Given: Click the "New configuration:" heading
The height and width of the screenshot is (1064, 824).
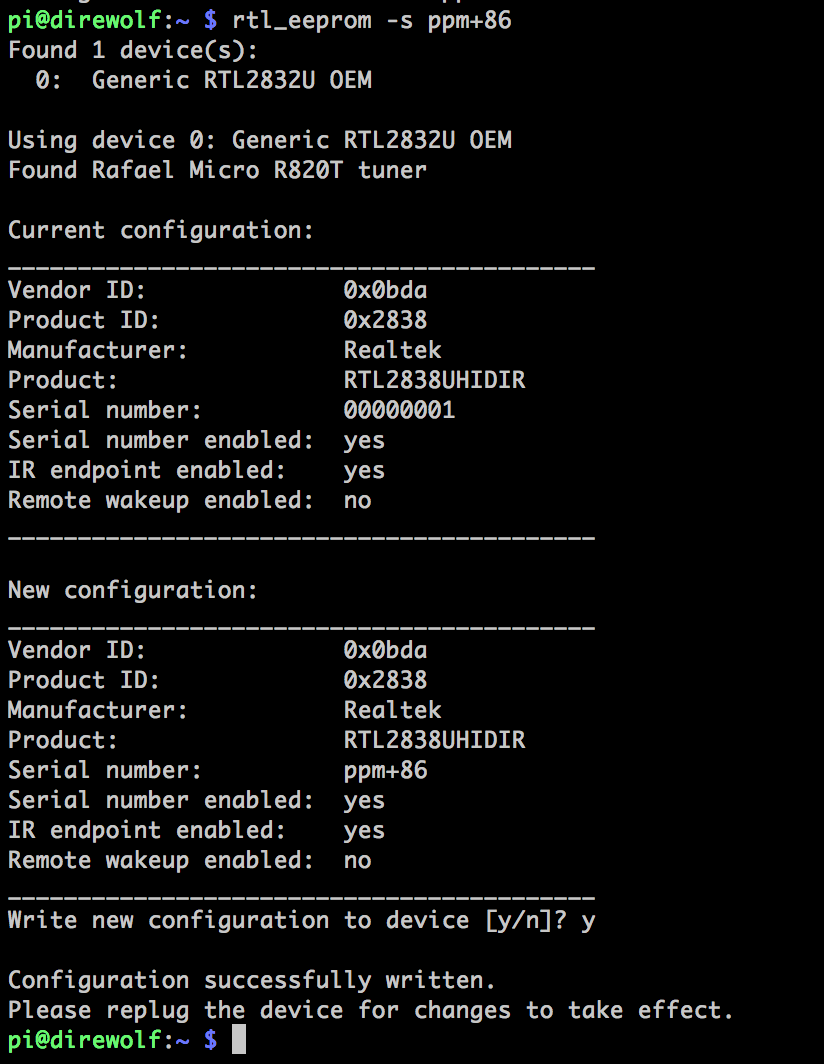Looking at the screenshot, I should pyautogui.click(x=132, y=590).
